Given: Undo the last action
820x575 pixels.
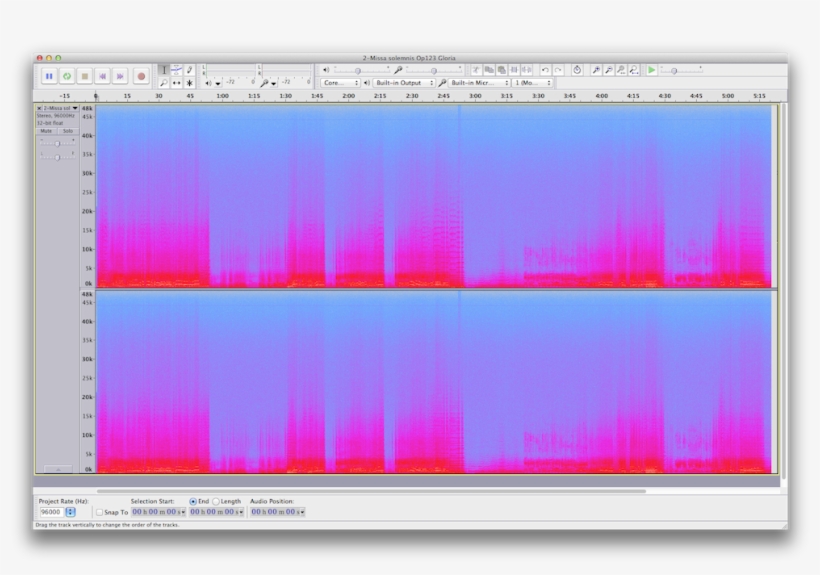Looking at the screenshot, I should pos(545,70).
